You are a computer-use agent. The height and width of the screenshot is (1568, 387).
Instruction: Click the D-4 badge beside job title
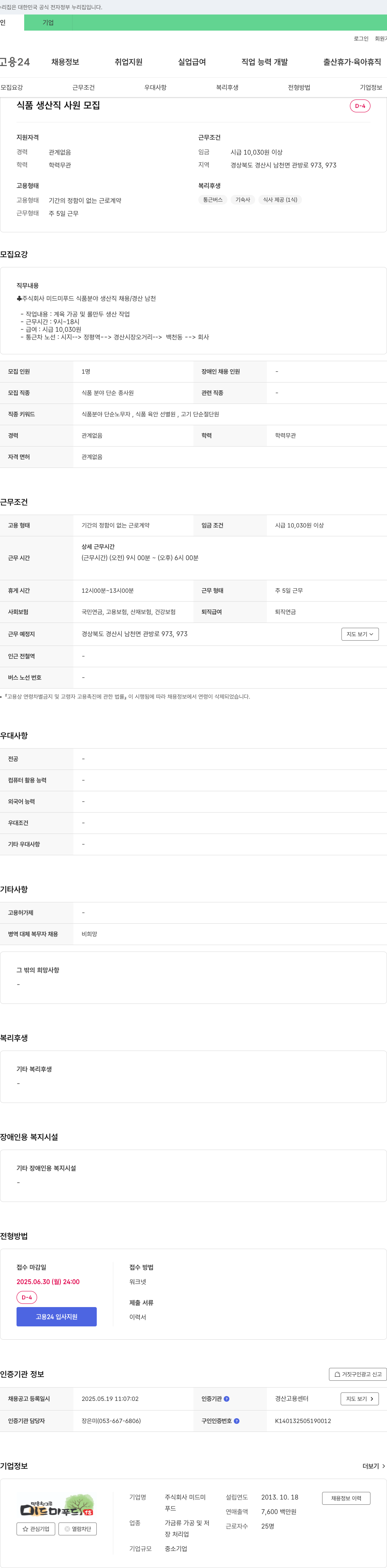(x=360, y=106)
